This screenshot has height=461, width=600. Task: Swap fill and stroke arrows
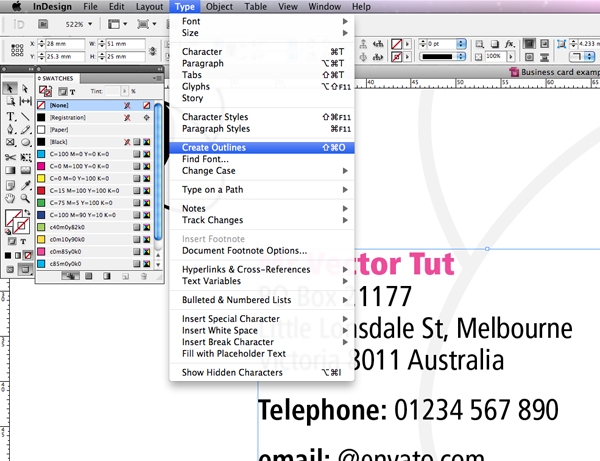pyautogui.click(x=27, y=212)
